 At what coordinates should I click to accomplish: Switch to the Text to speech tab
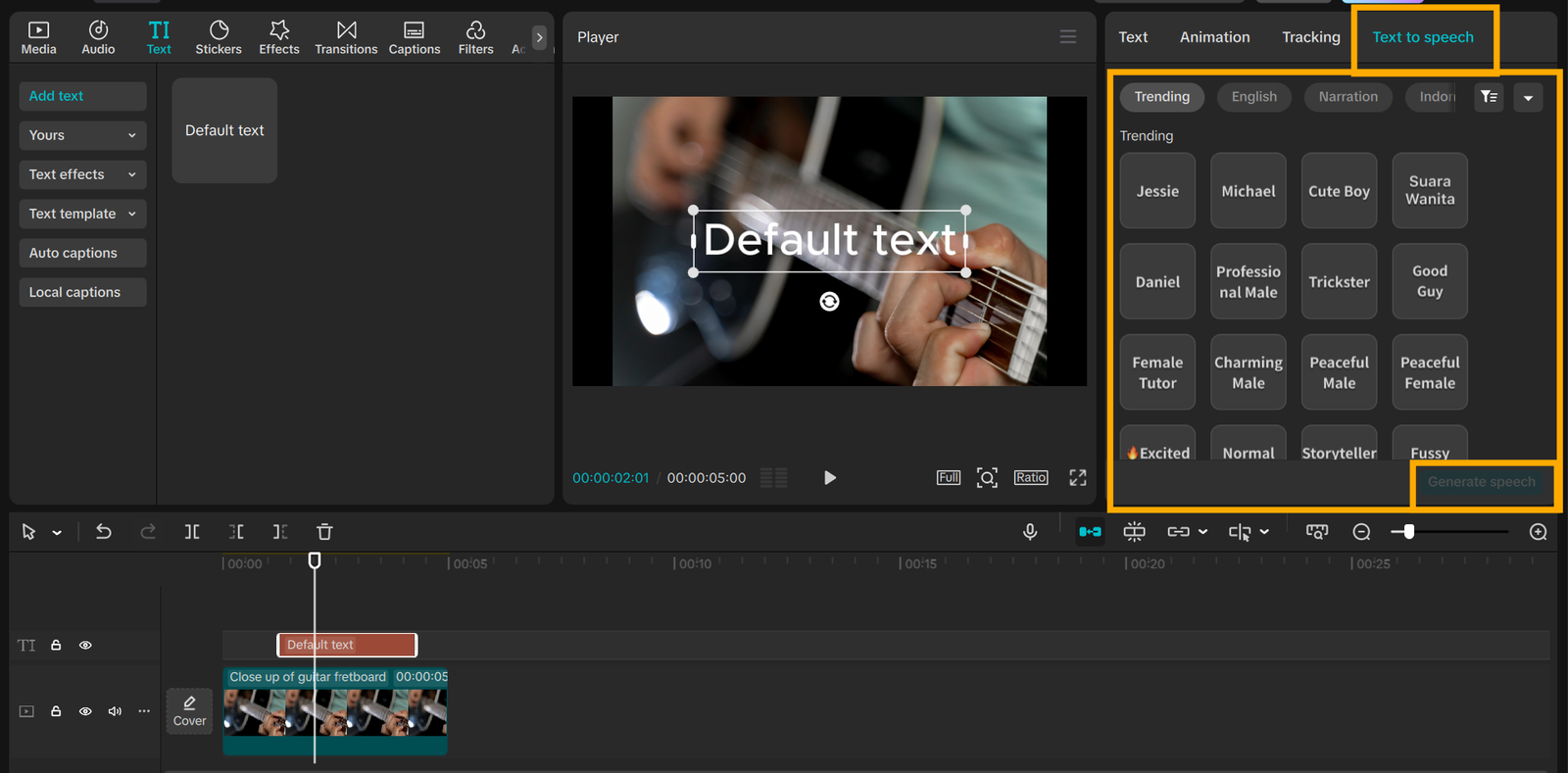1423,37
